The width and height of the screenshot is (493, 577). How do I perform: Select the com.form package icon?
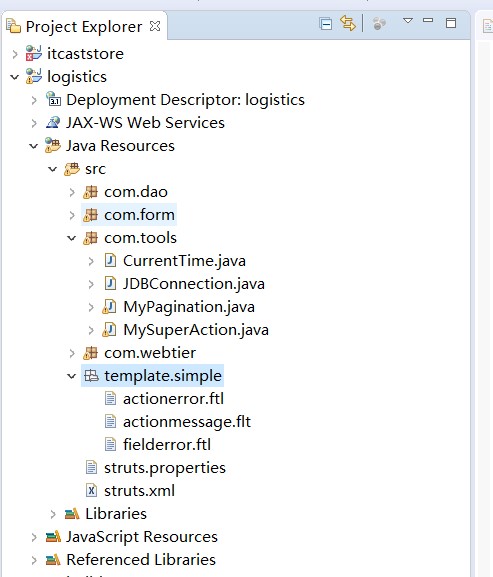[91, 215]
